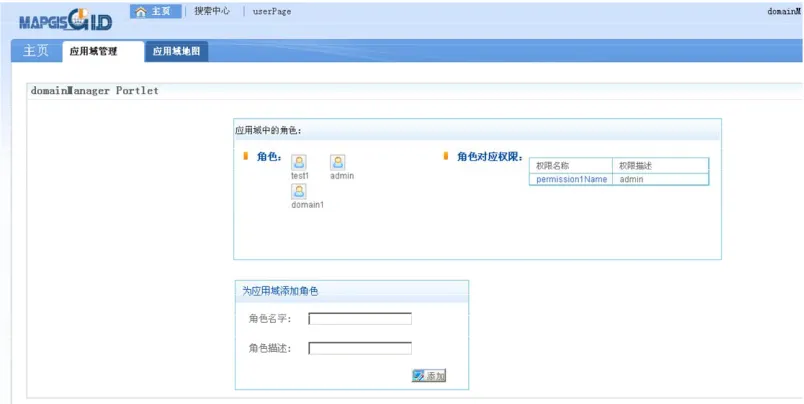Click the home icon beside 主页
The image size is (804, 404).
coord(141,12)
